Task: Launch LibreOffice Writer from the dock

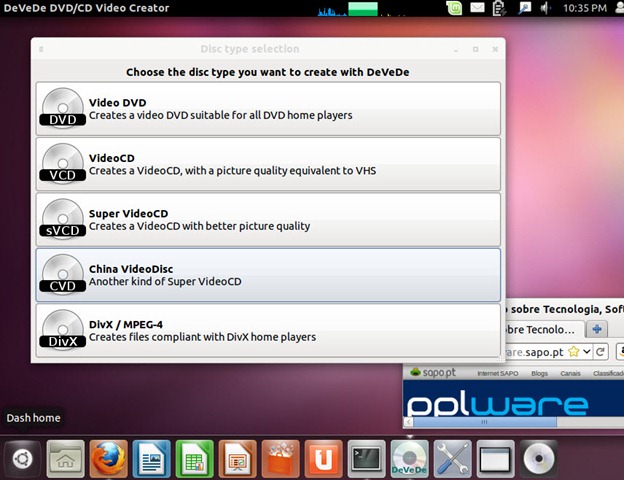Action: pyautogui.click(x=151, y=459)
